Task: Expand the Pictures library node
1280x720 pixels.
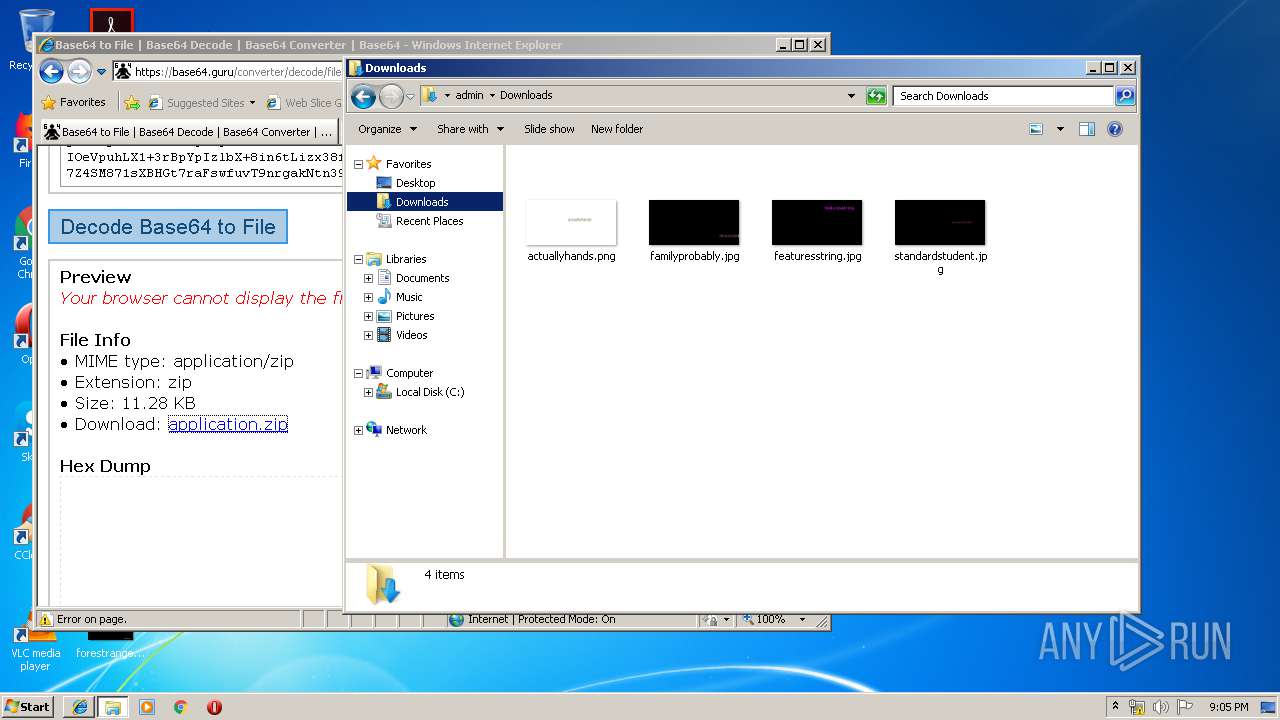Action: [368, 316]
